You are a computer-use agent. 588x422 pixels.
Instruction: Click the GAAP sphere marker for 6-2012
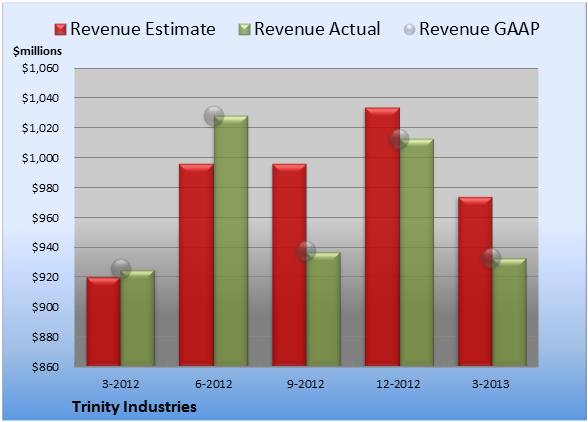[x=214, y=116]
